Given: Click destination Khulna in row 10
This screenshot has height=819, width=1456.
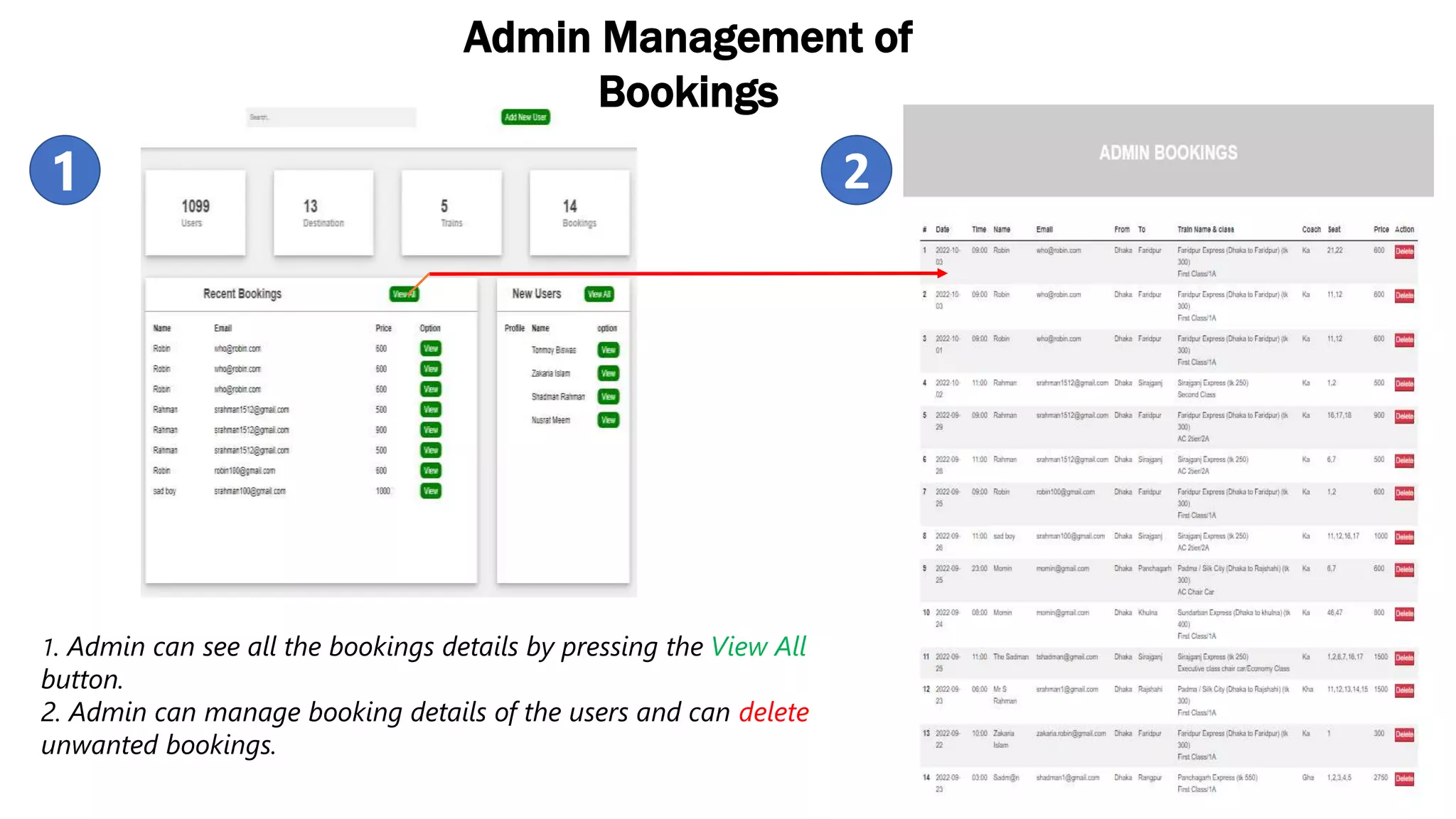Looking at the screenshot, I should click(1147, 613).
